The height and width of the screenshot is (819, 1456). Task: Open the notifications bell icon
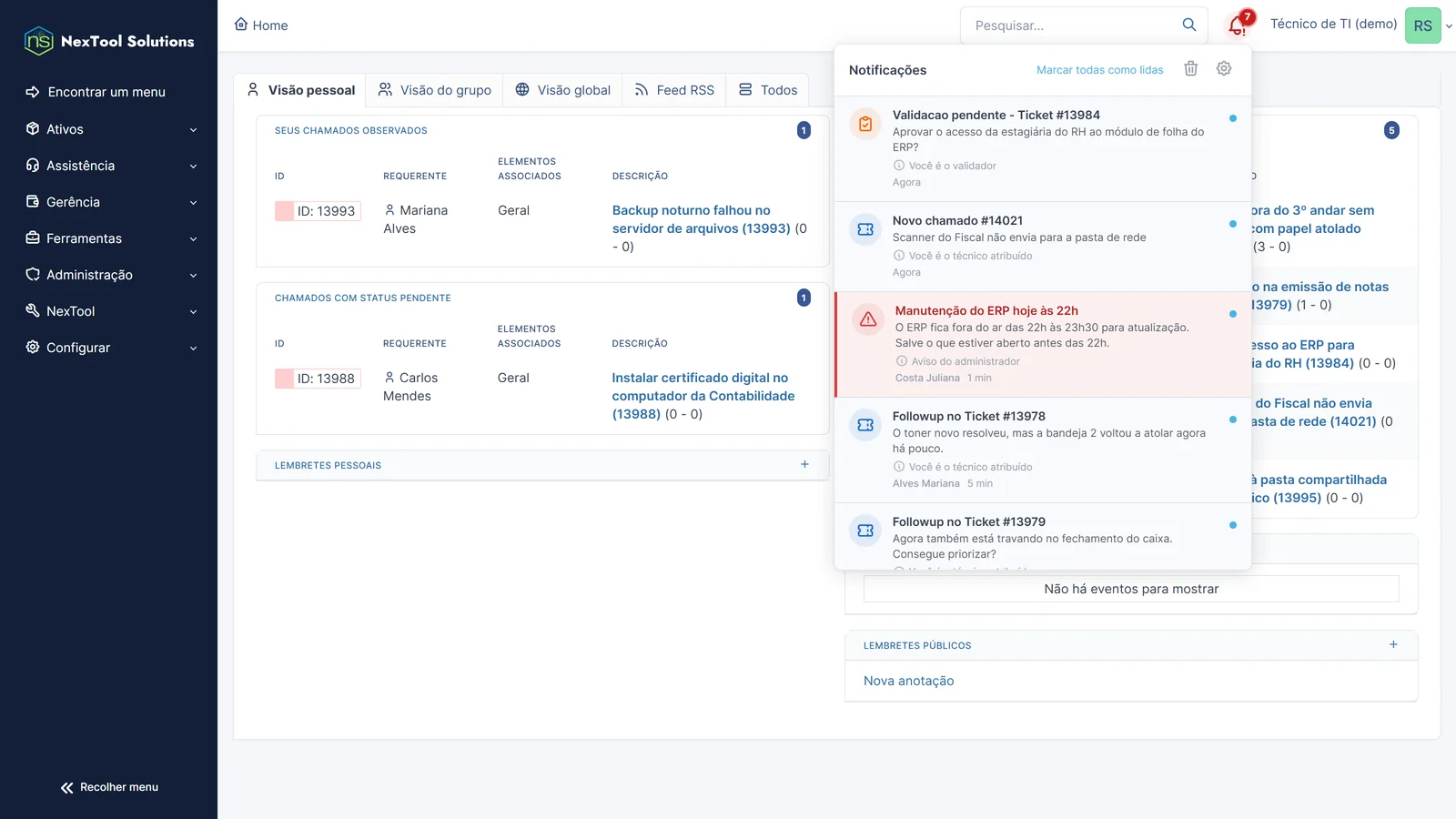pyautogui.click(x=1237, y=25)
